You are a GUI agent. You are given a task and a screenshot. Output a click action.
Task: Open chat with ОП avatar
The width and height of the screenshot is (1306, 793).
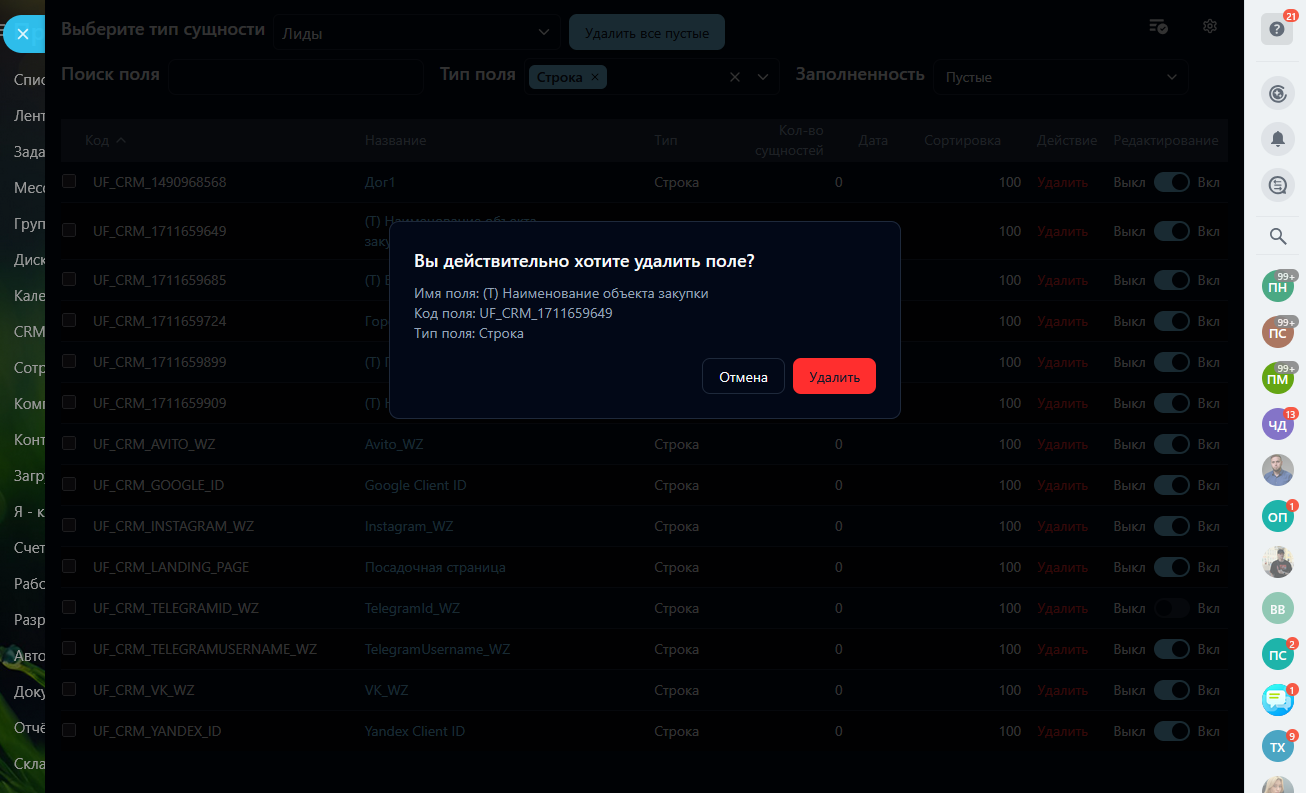(1277, 516)
